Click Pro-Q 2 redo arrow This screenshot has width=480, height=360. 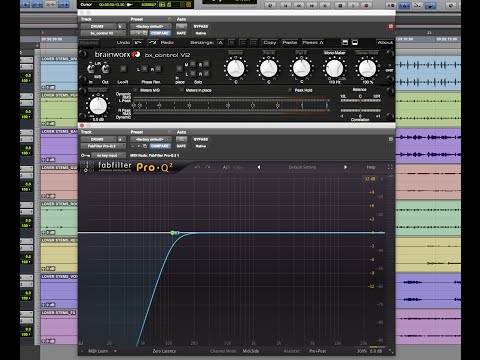click(208, 167)
